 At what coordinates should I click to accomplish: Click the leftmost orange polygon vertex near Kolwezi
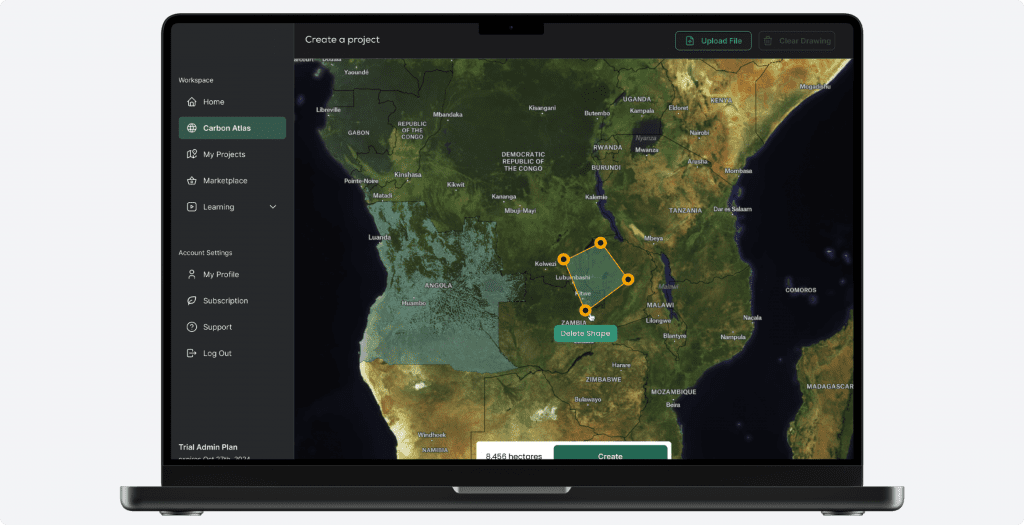pos(564,259)
